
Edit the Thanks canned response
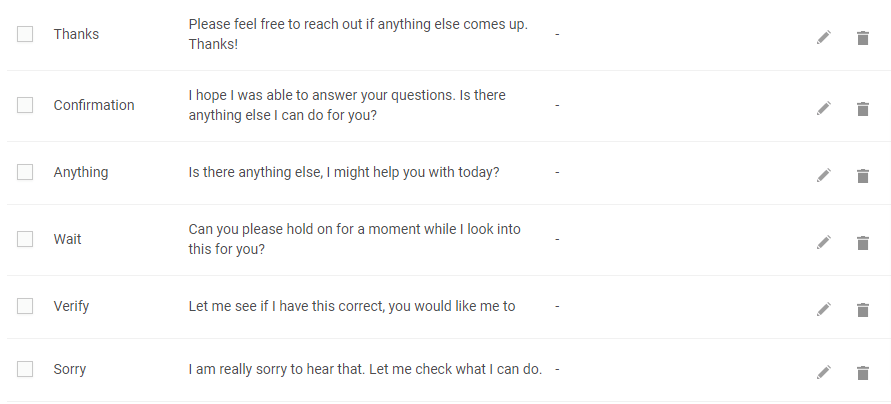pos(823,38)
